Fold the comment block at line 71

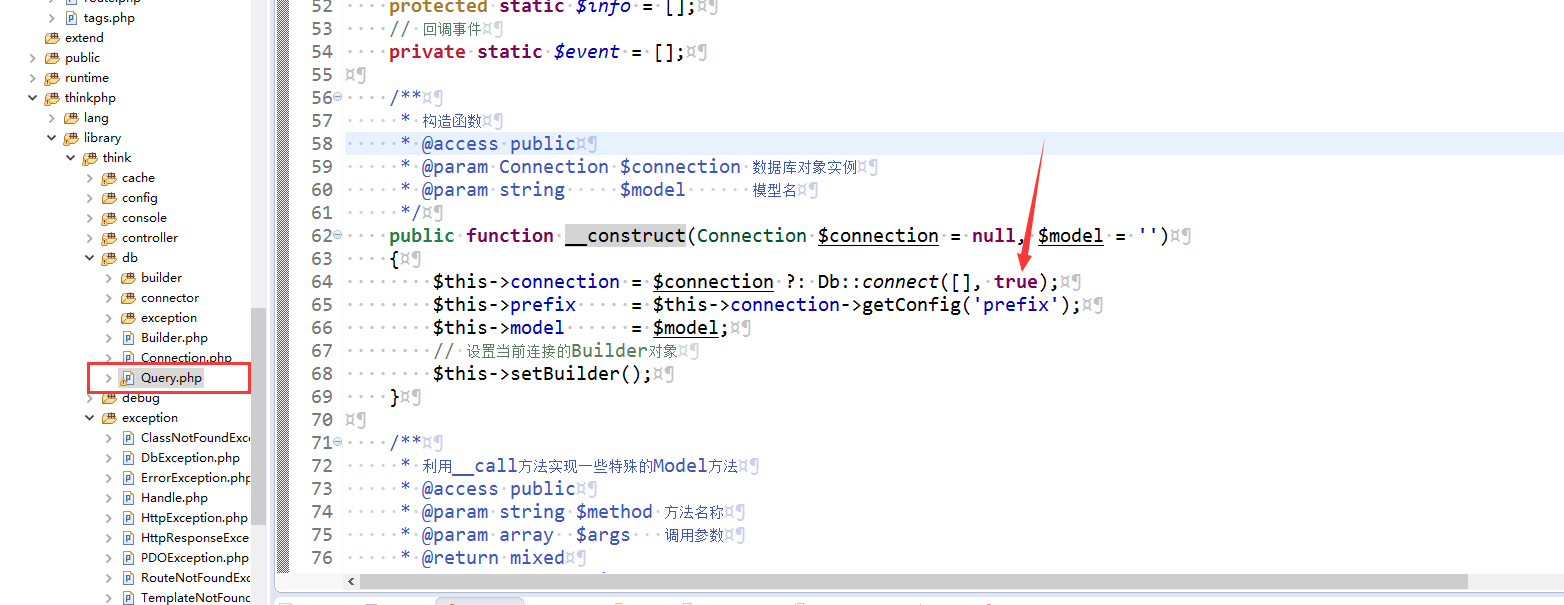coord(337,442)
